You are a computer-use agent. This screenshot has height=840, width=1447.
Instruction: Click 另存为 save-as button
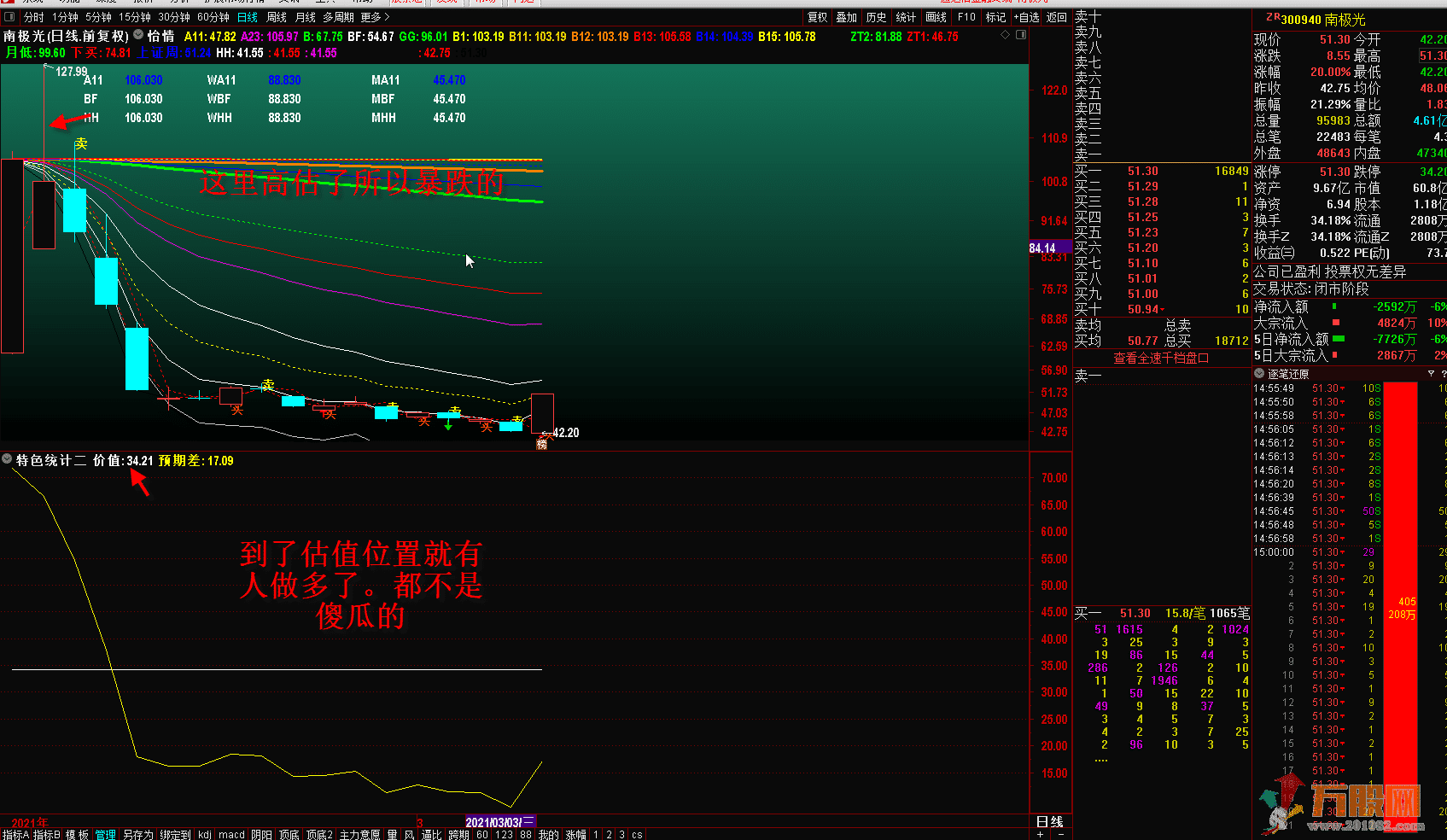click(x=138, y=834)
